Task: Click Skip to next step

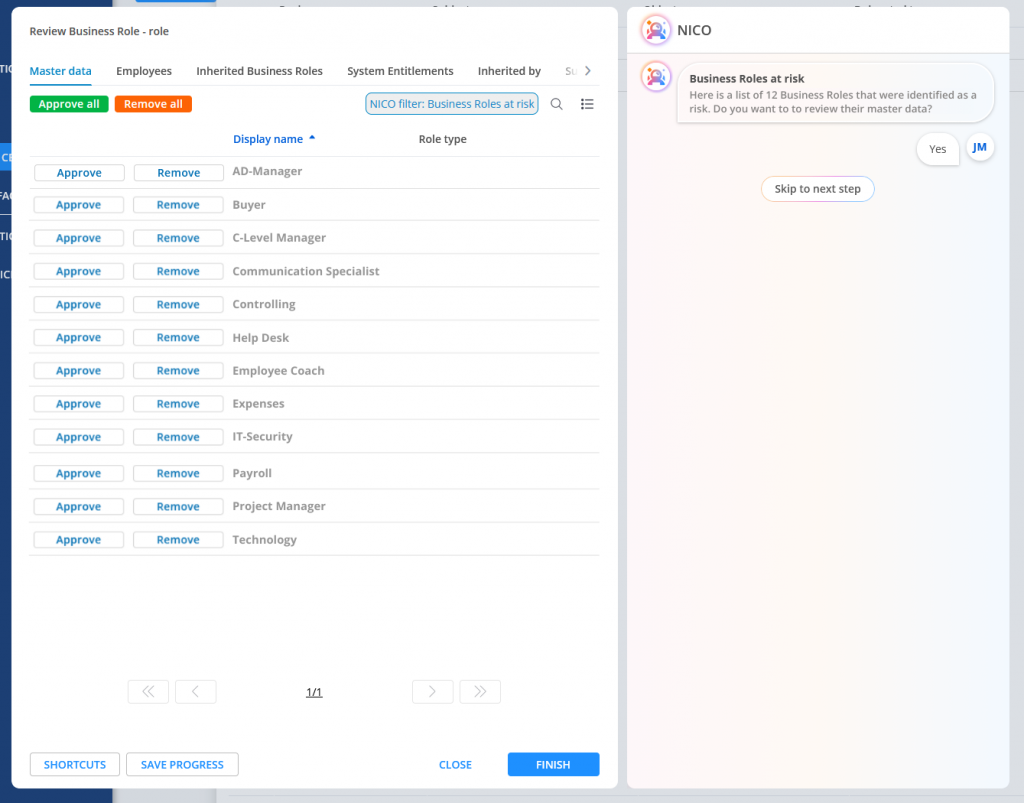Action: click(x=817, y=189)
